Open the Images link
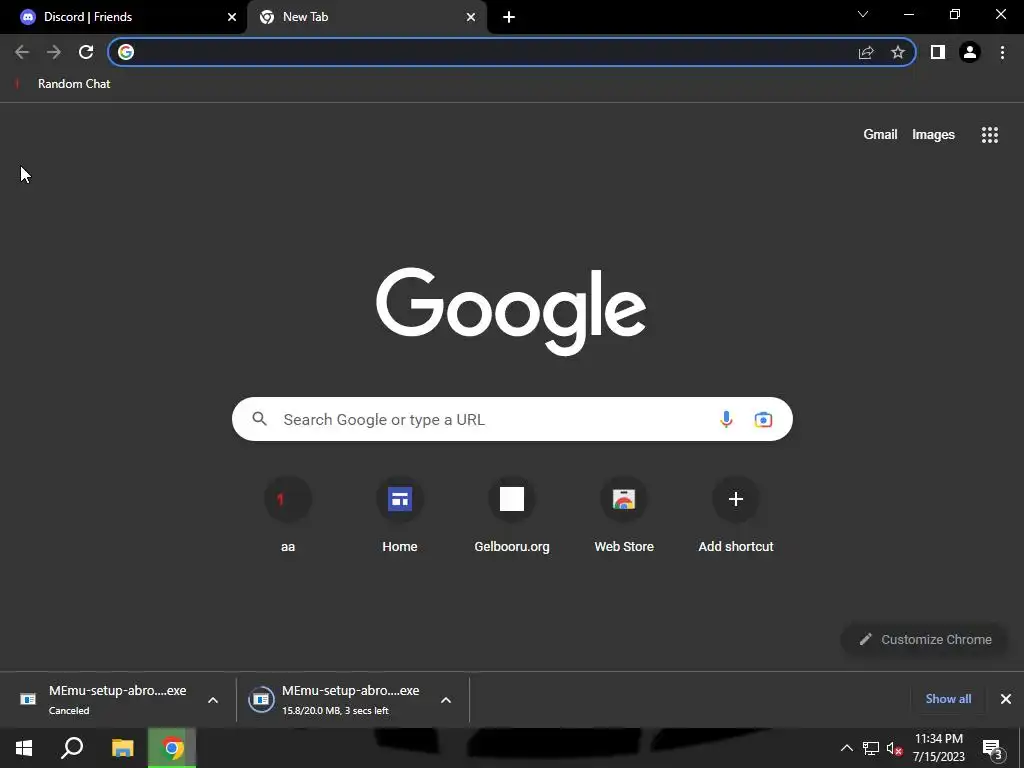 (933, 135)
